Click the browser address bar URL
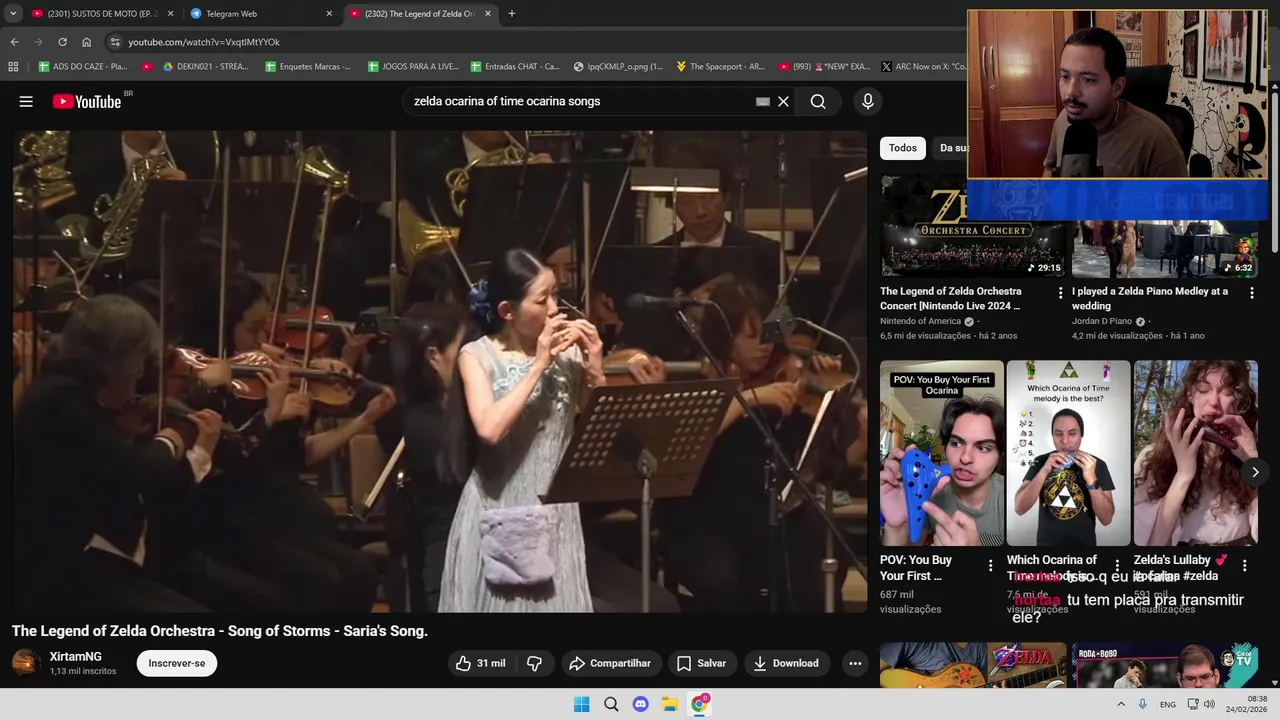The width and height of the screenshot is (1280, 720). click(x=204, y=42)
